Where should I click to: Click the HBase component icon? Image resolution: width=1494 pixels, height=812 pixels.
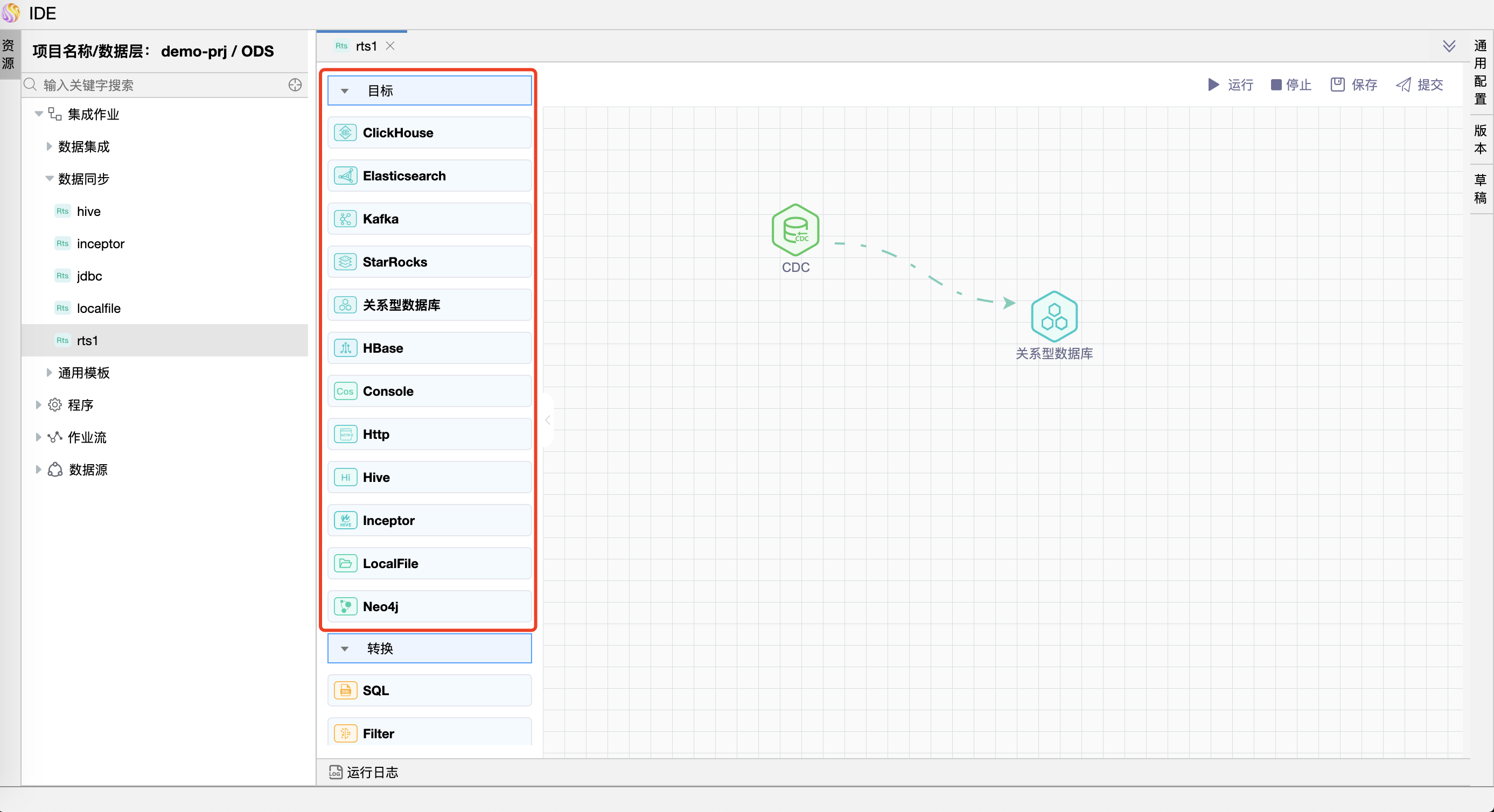pyautogui.click(x=345, y=348)
